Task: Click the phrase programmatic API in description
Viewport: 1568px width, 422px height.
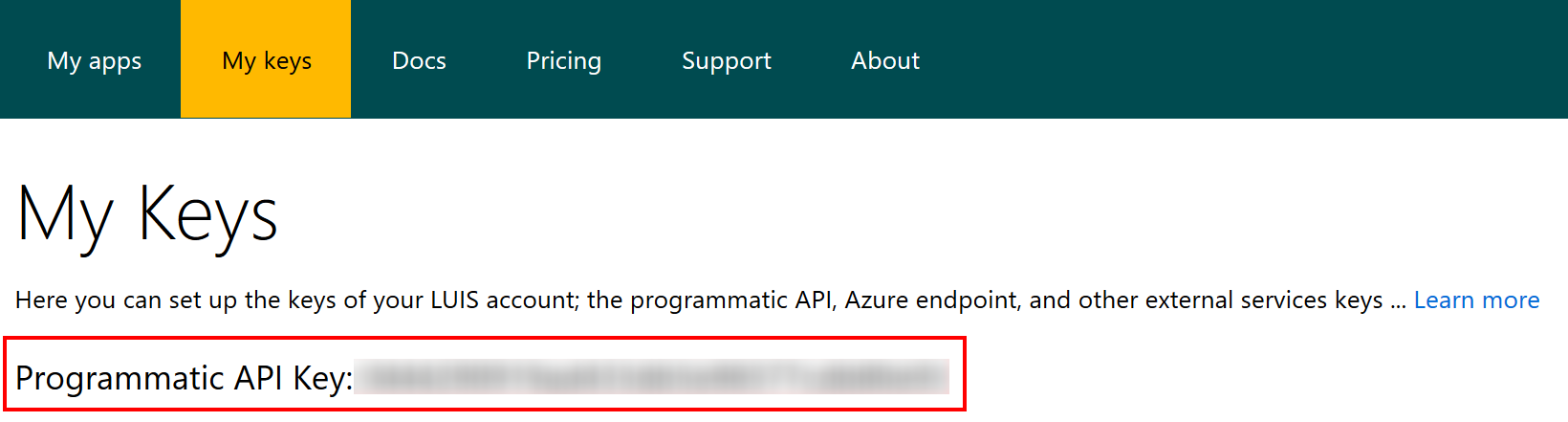Action: pos(731,300)
